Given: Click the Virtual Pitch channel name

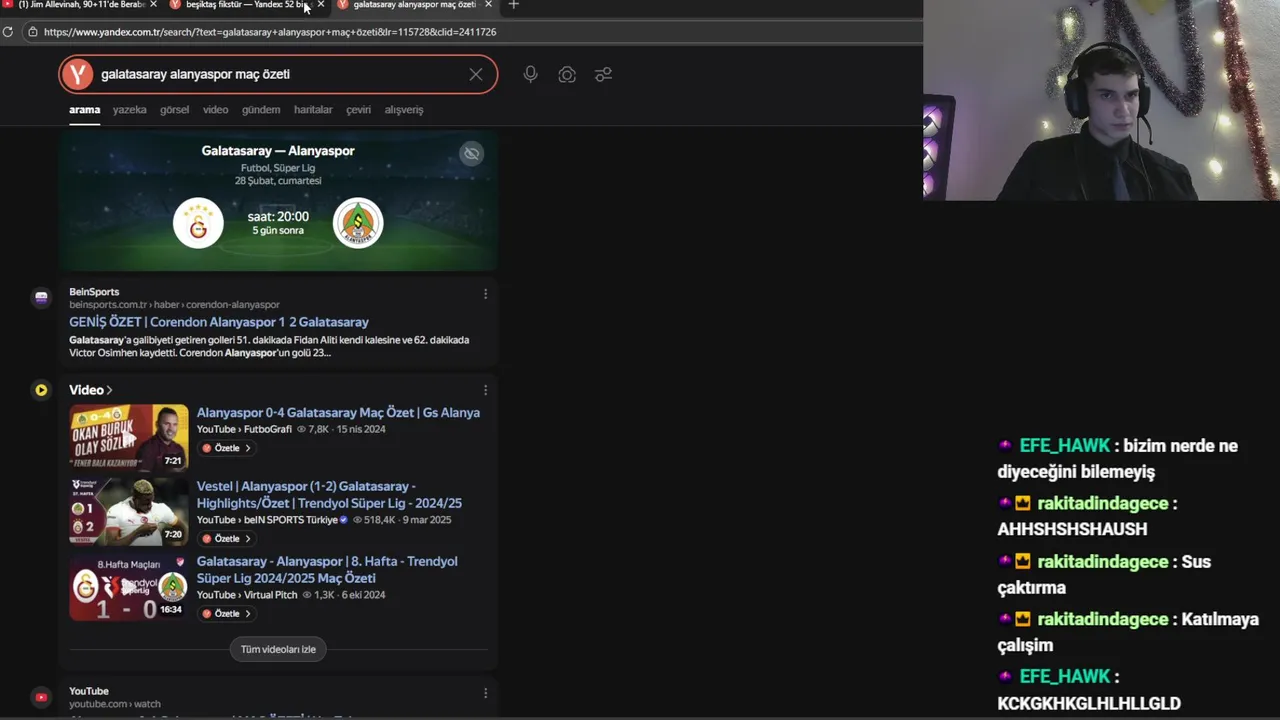Looking at the screenshot, I should point(271,595).
